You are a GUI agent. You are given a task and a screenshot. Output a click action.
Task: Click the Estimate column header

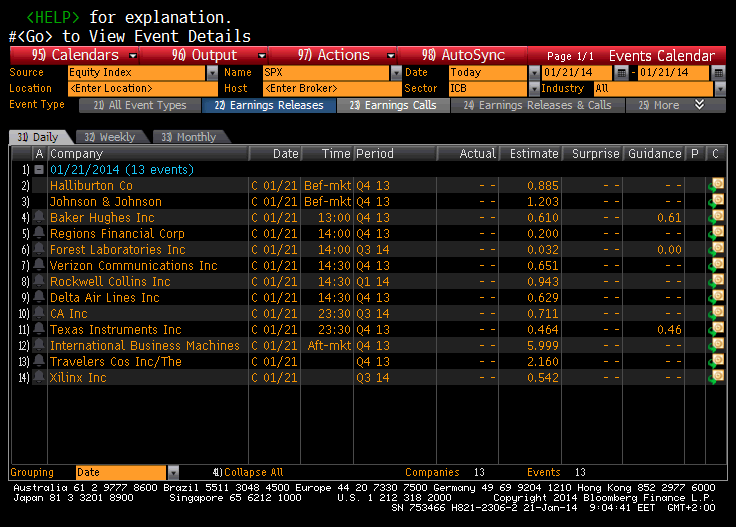coord(530,153)
